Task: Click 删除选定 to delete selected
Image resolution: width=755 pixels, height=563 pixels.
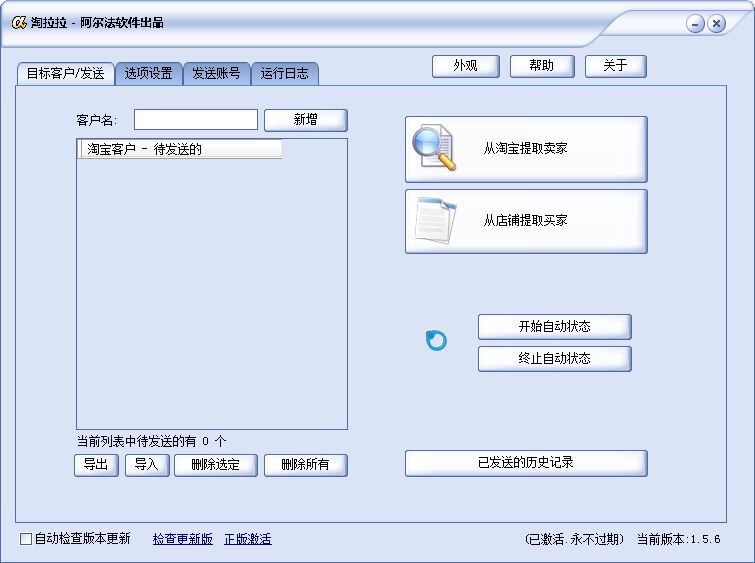Action: [216, 465]
